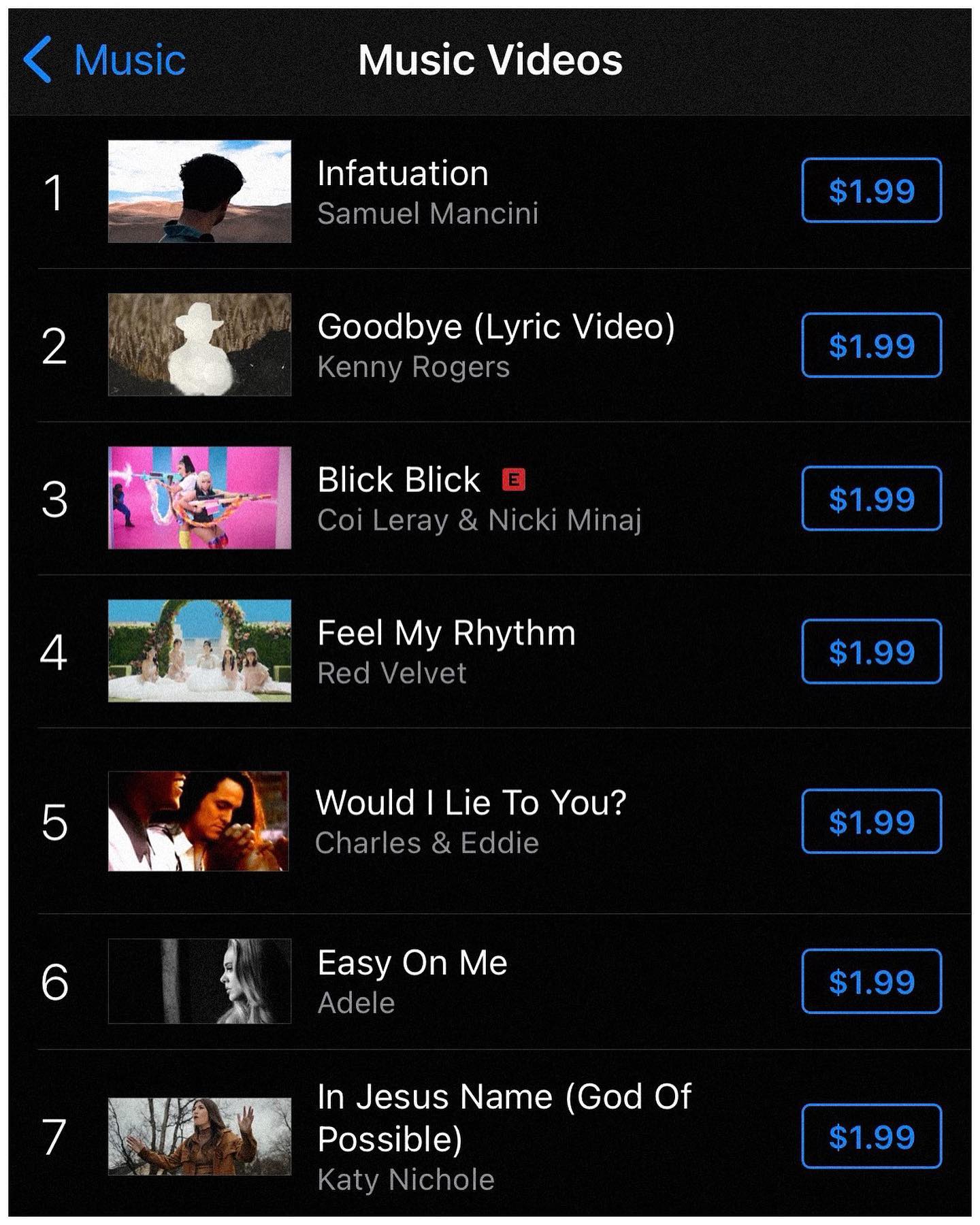Open the Easy On Me thumbnail
The width and height of the screenshot is (980, 1225).
[x=199, y=981]
